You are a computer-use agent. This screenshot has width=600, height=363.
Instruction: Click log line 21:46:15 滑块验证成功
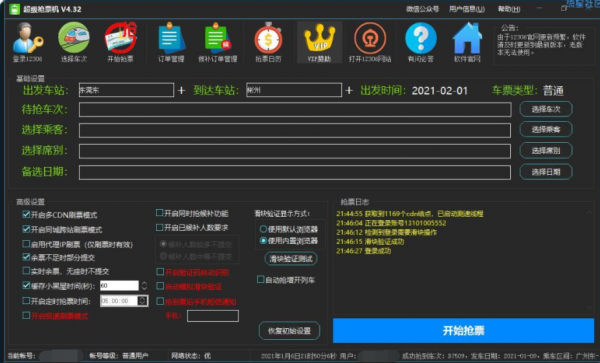point(370,242)
